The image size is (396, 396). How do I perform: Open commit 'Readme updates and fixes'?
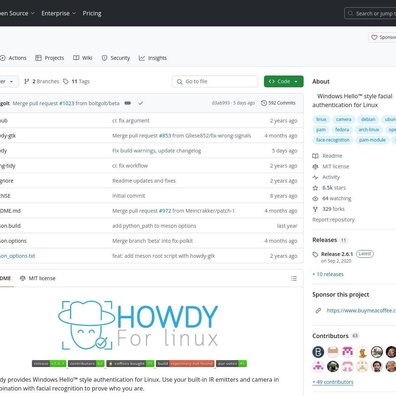[x=144, y=181]
